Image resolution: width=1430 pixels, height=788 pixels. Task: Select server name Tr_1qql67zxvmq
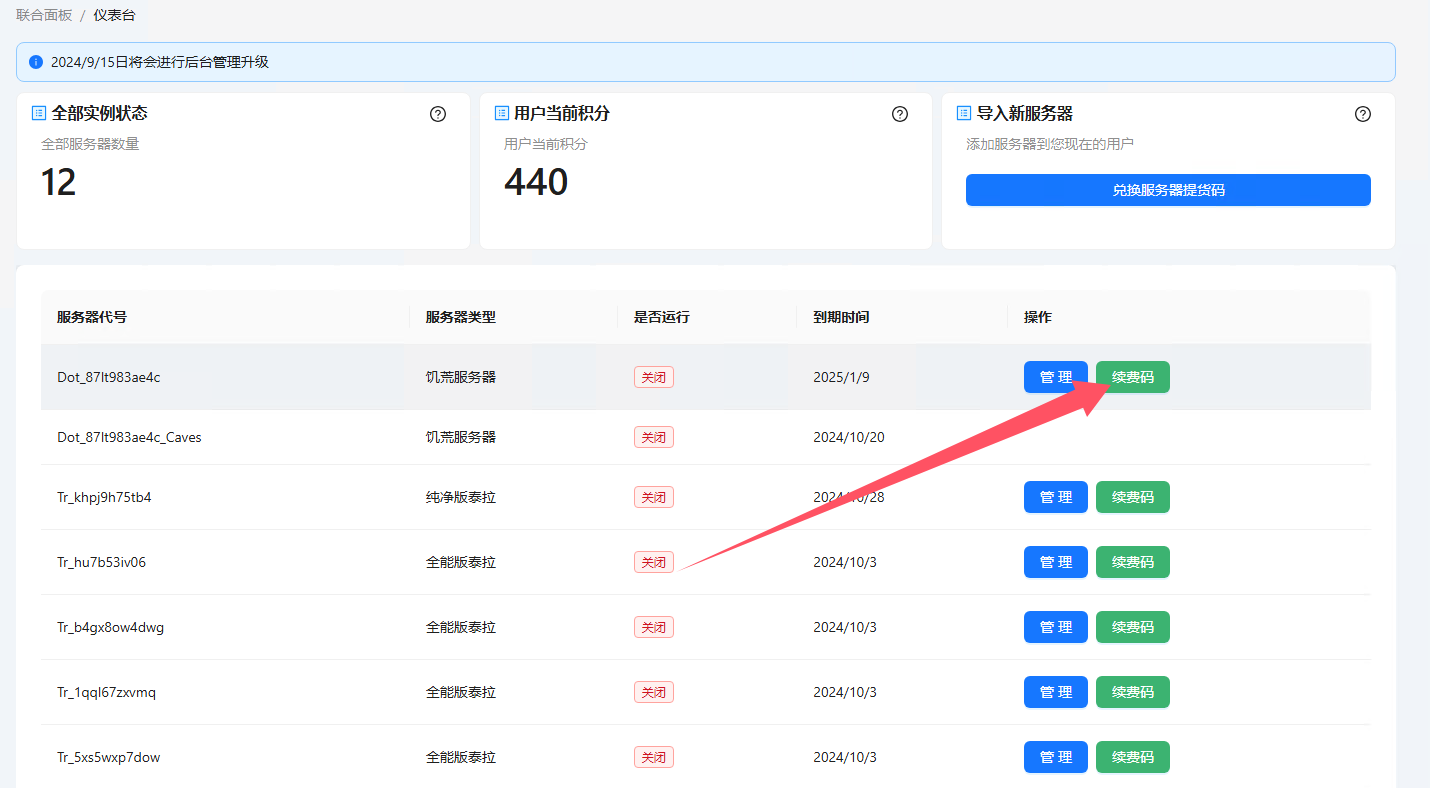pos(106,692)
